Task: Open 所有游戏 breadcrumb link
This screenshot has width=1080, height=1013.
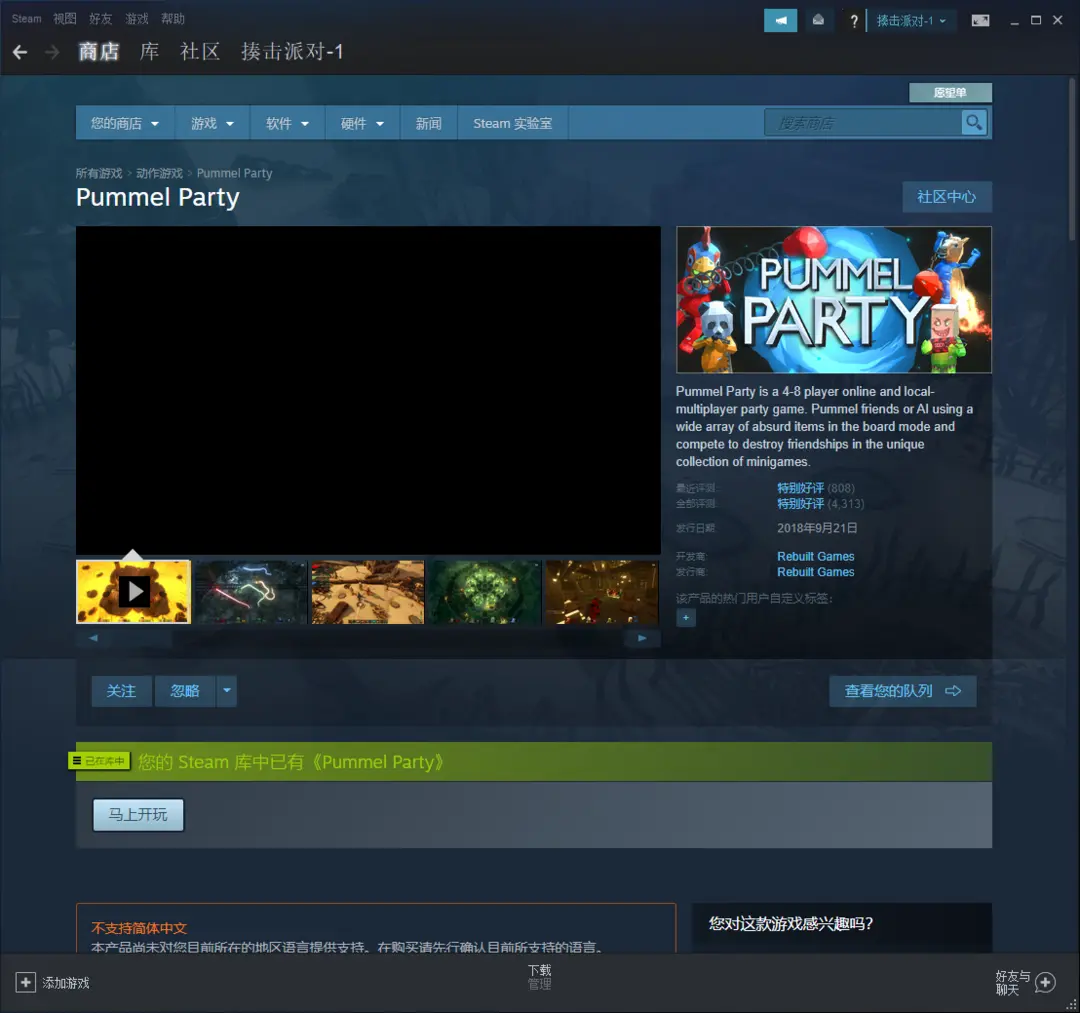Action: (99, 174)
